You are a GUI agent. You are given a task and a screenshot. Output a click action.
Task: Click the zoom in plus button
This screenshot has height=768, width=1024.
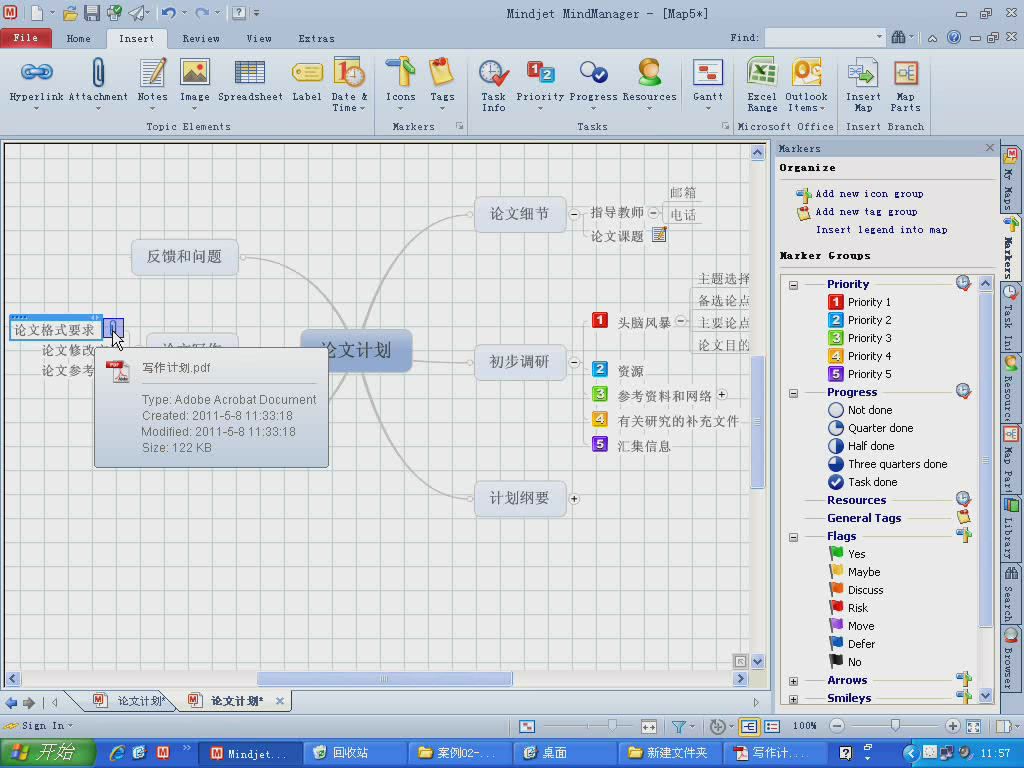click(x=952, y=726)
